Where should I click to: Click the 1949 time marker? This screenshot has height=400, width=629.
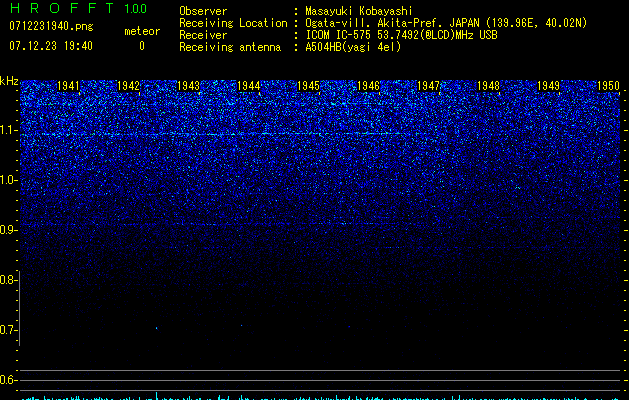tap(548, 86)
